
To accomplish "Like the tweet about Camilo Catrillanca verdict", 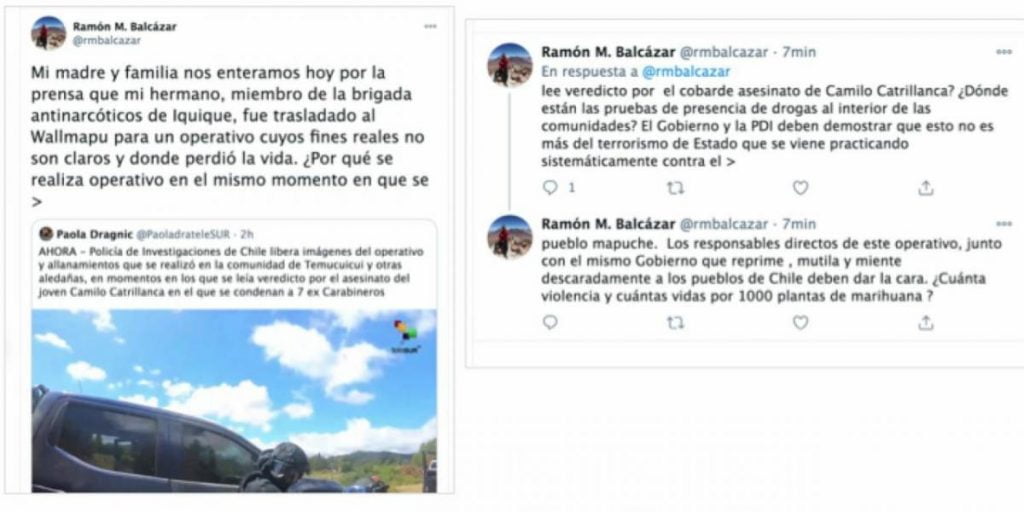I will tap(801, 188).
